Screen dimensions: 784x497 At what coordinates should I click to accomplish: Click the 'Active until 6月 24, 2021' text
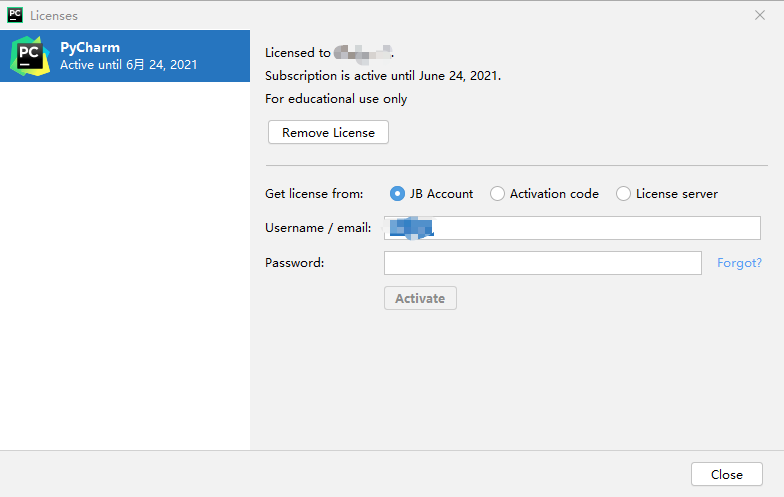pyautogui.click(x=128, y=64)
